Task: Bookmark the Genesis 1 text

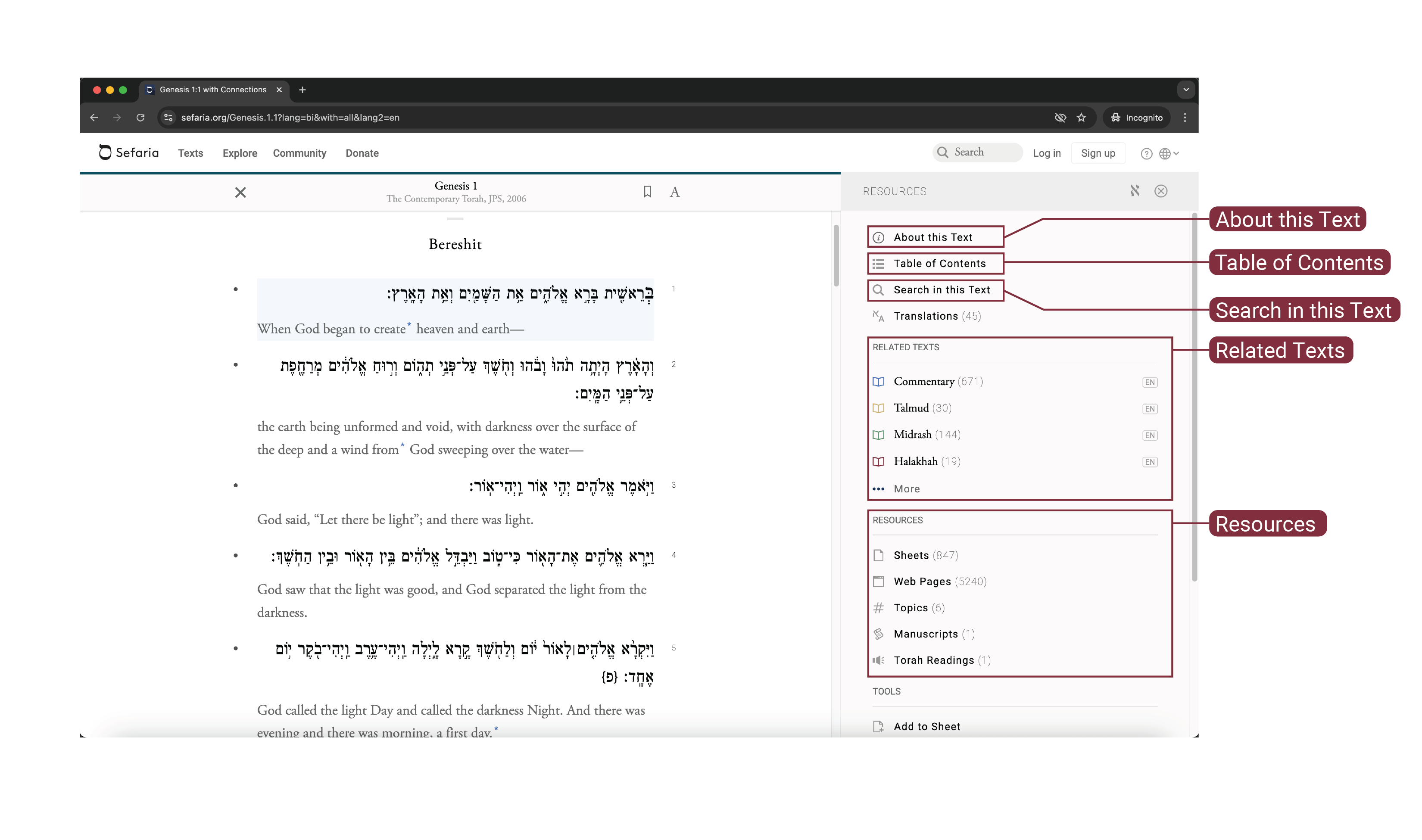Action: click(647, 191)
